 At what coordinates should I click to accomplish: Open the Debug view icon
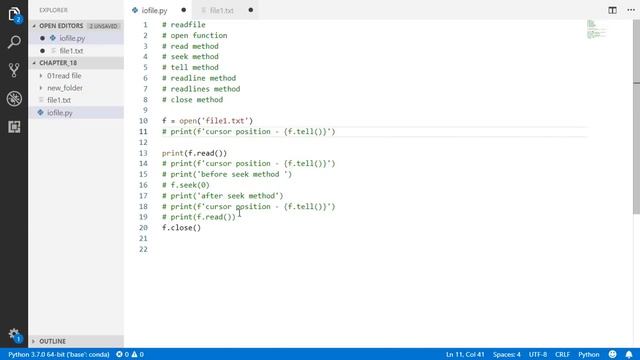click(x=14, y=98)
